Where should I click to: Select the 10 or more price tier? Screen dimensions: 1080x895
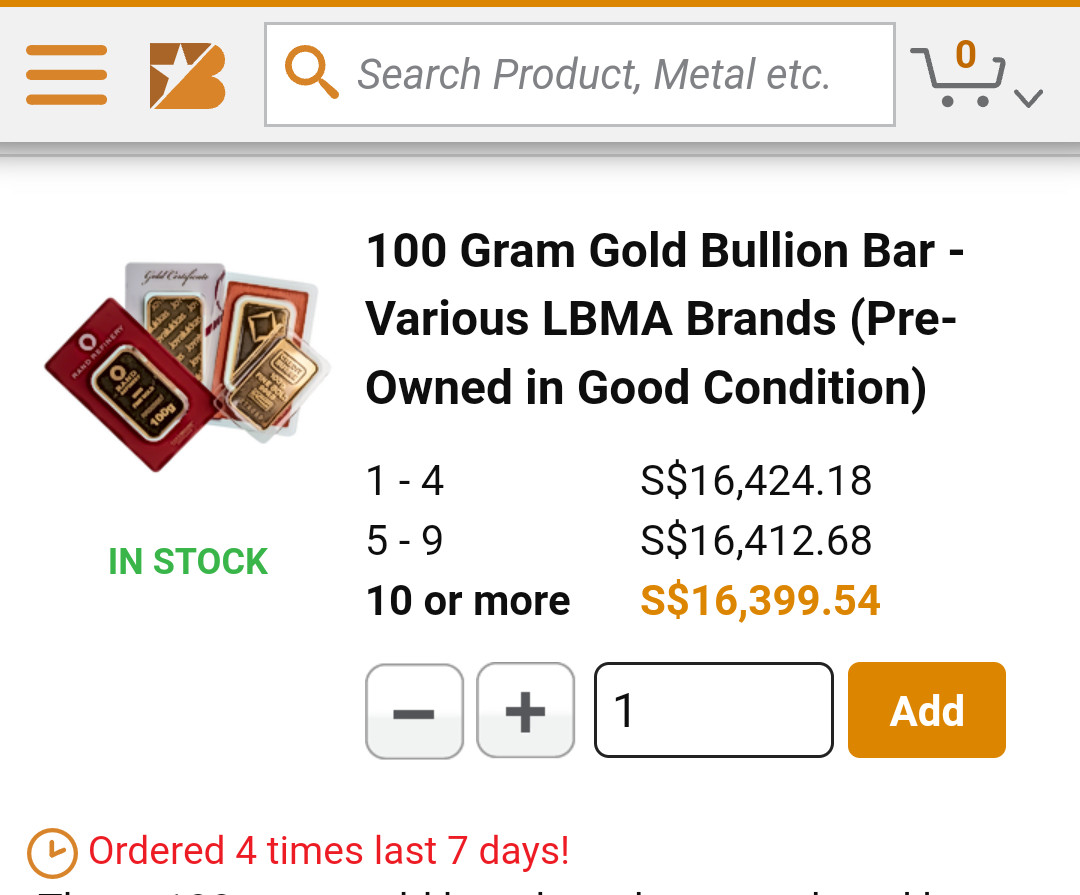click(468, 601)
